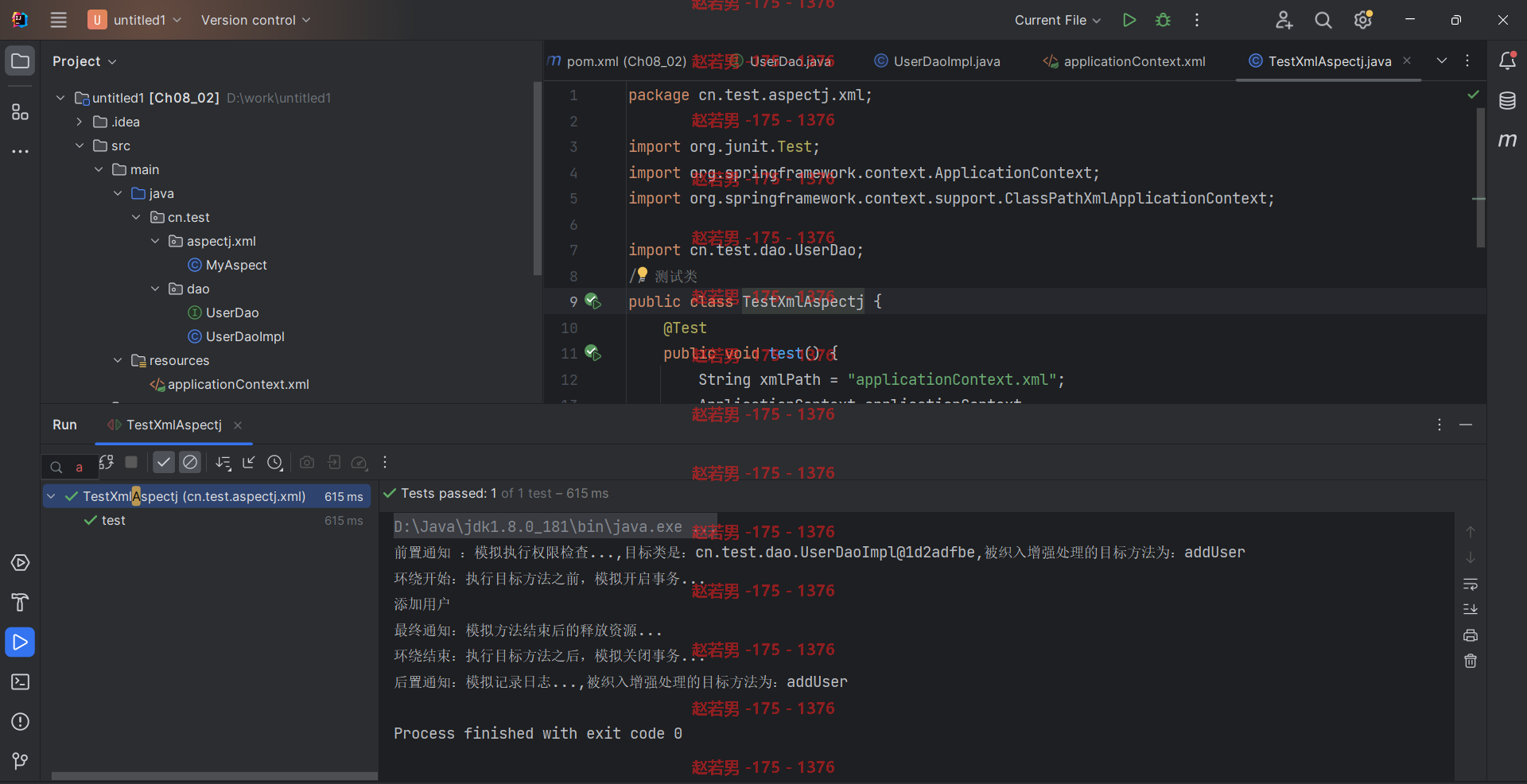Collapse the resources folder
Viewport: 1527px width, 784px height.
(x=117, y=360)
